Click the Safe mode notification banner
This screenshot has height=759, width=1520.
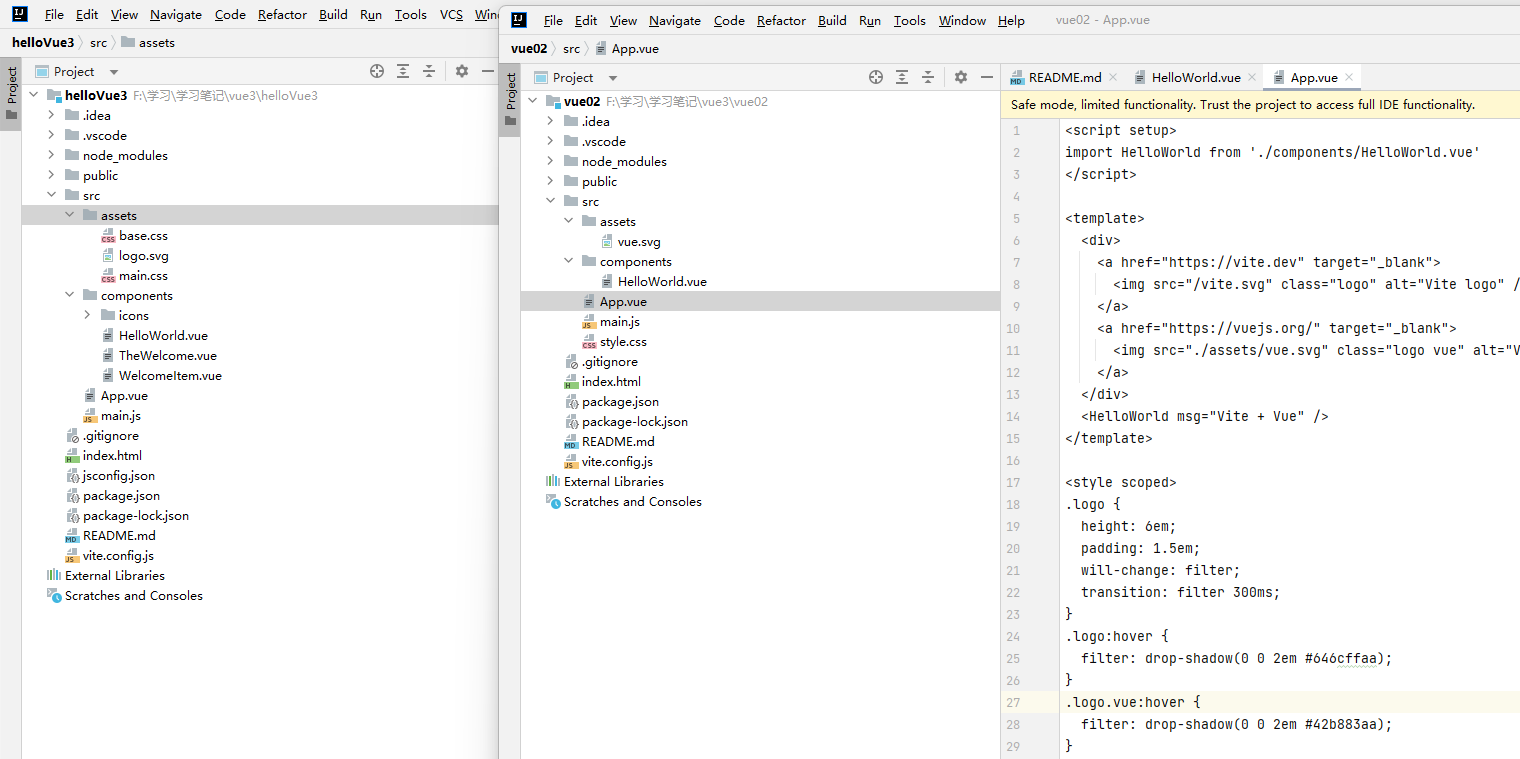[1260, 104]
